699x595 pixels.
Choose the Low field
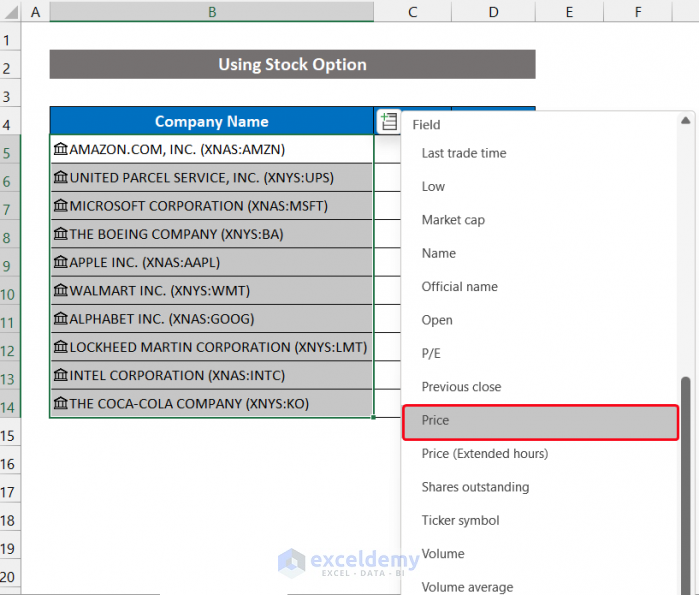(x=539, y=187)
